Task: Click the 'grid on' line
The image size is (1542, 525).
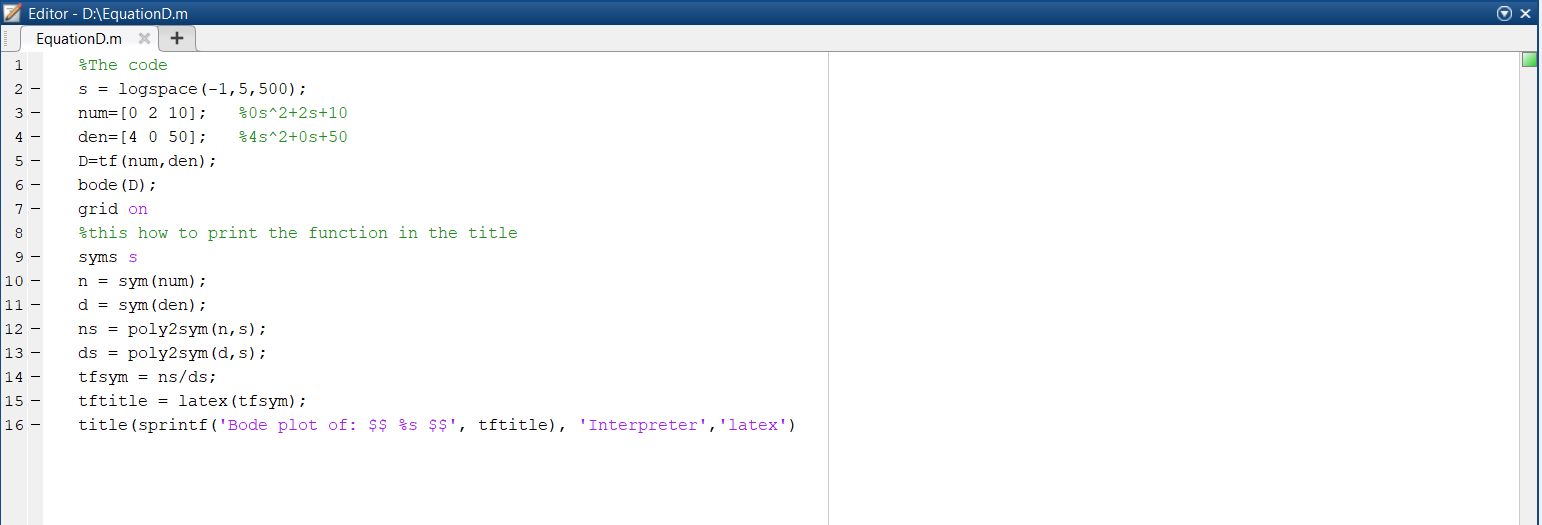Action: (x=113, y=209)
